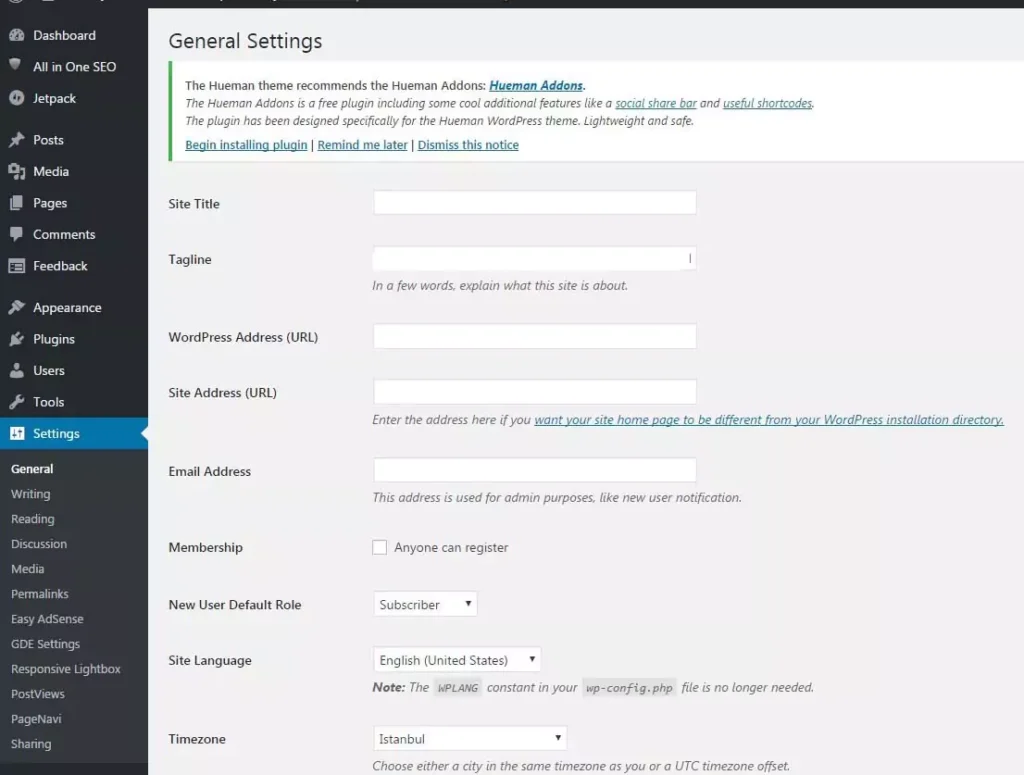Image resolution: width=1024 pixels, height=775 pixels.
Task: Click the Feedback form icon
Action: click(16, 266)
